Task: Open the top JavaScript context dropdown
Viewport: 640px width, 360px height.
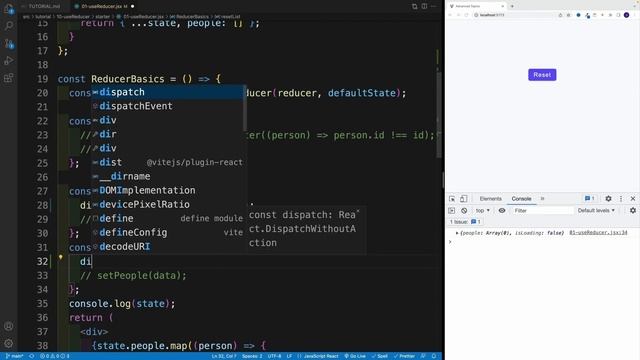Action: (x=482, y=211)
